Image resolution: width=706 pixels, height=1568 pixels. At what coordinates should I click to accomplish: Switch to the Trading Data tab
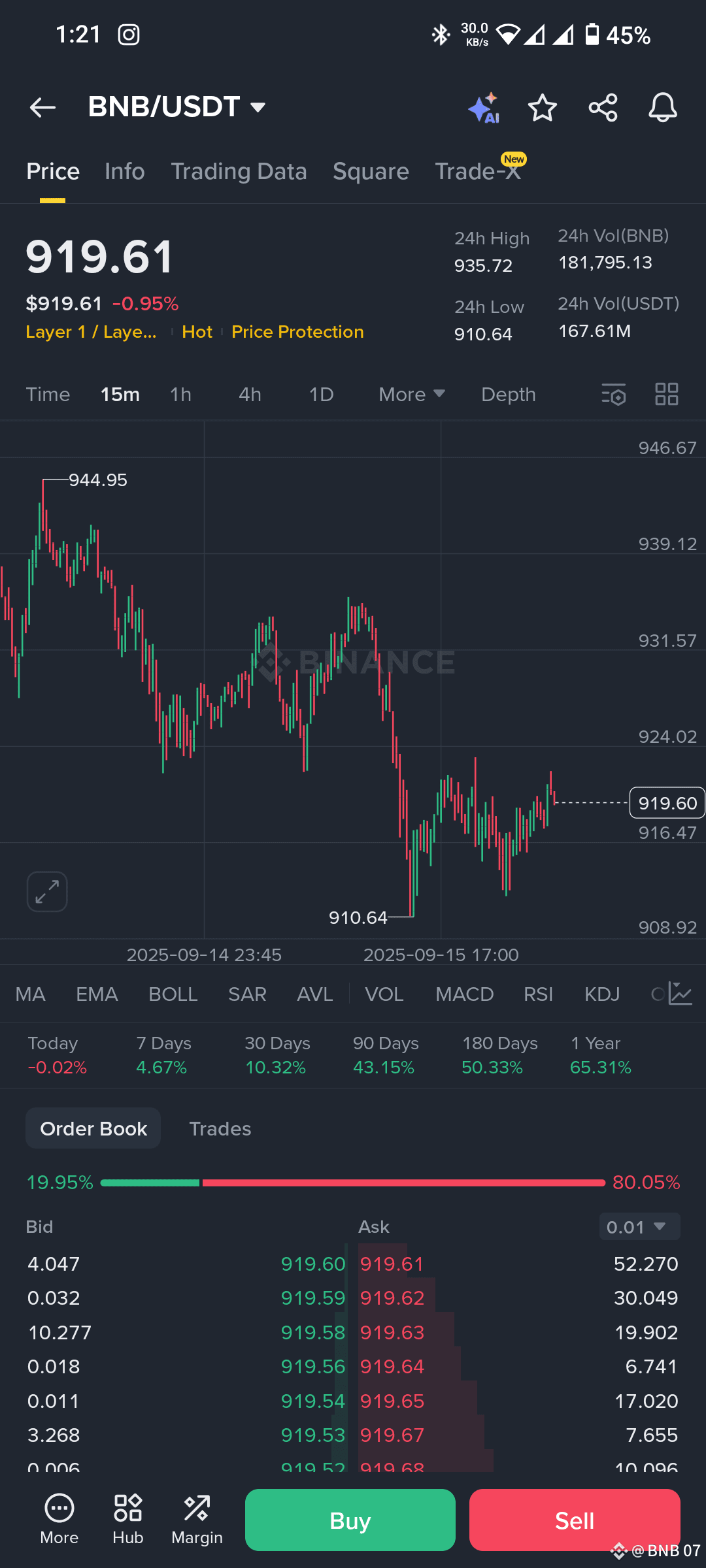[239, 171]
